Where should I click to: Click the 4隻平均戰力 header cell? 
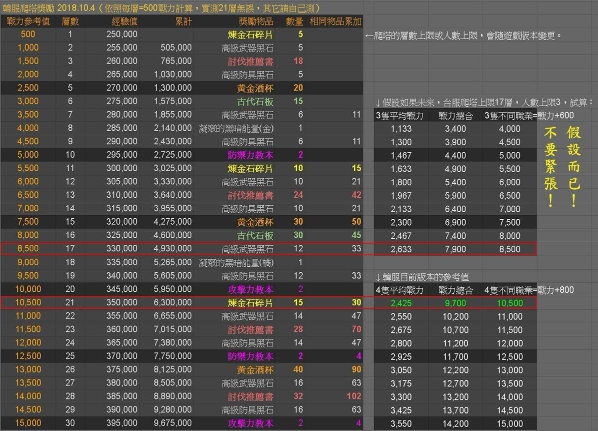399,290
